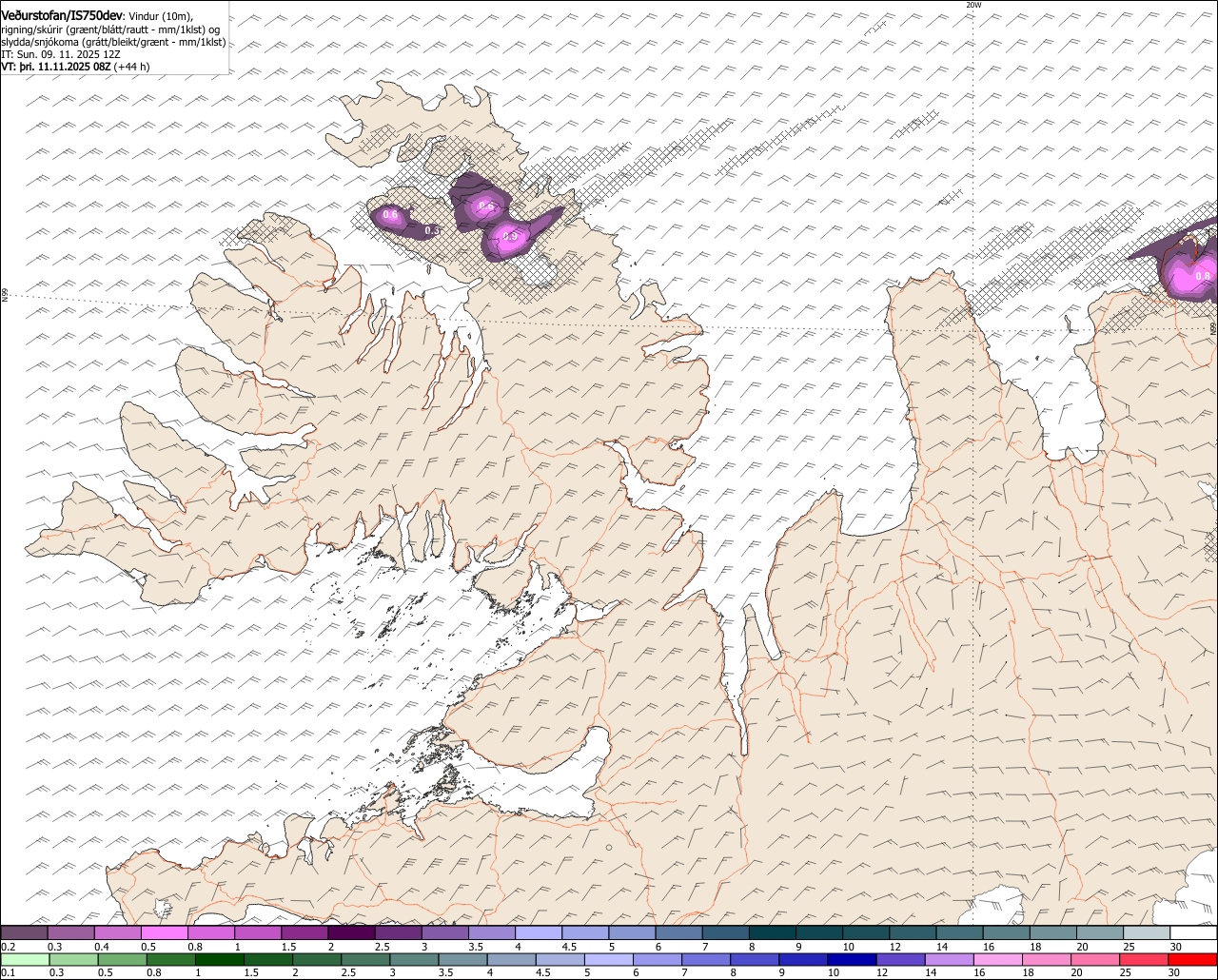Click the darkest green rain swatch at 1
This screenshot has width=1218, height=980.
pos(219,959)
